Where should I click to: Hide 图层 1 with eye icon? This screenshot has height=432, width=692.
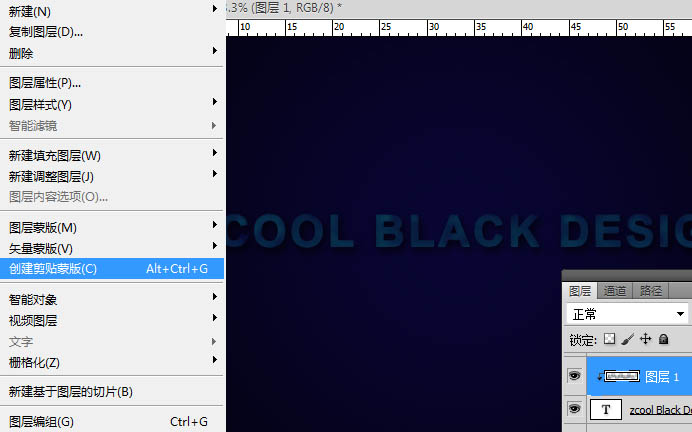(x=575, y=376)
